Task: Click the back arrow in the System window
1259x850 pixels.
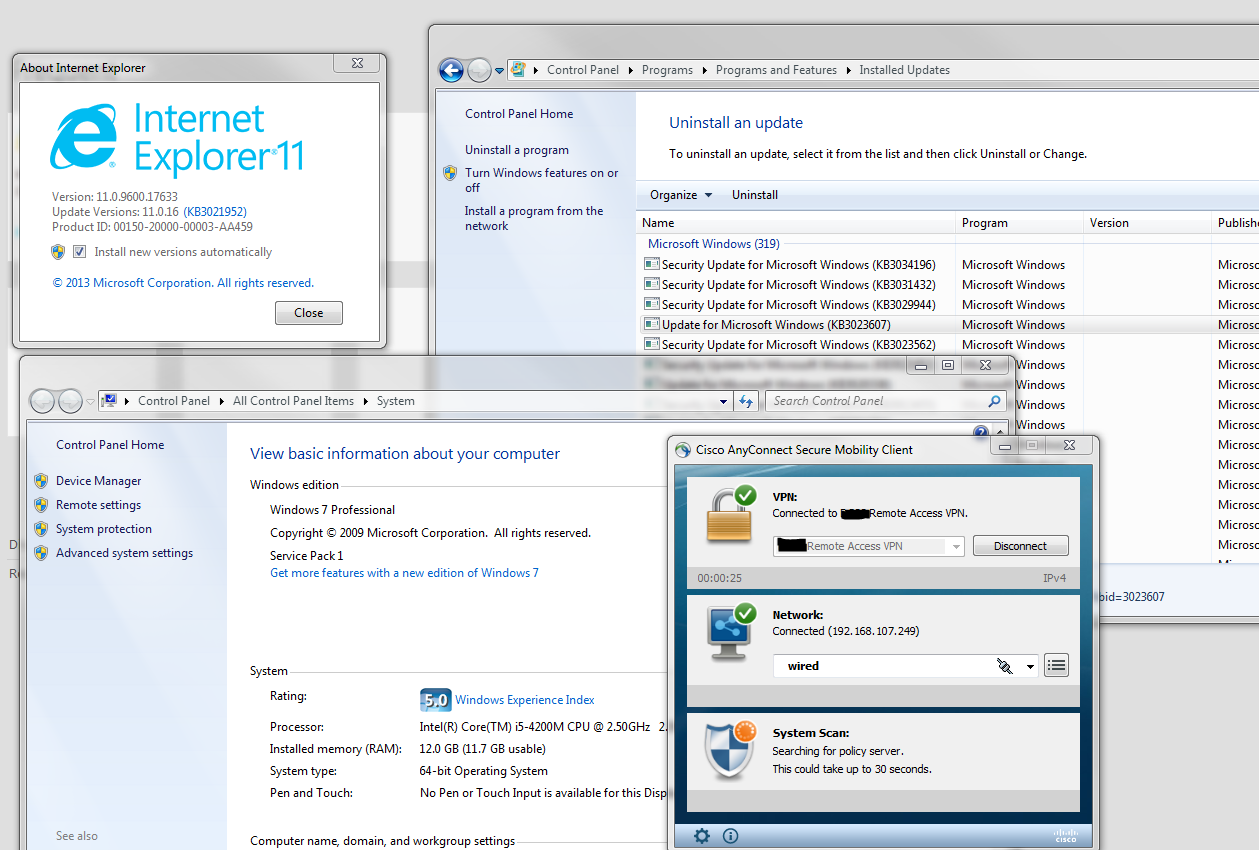Action: [42, 401]
